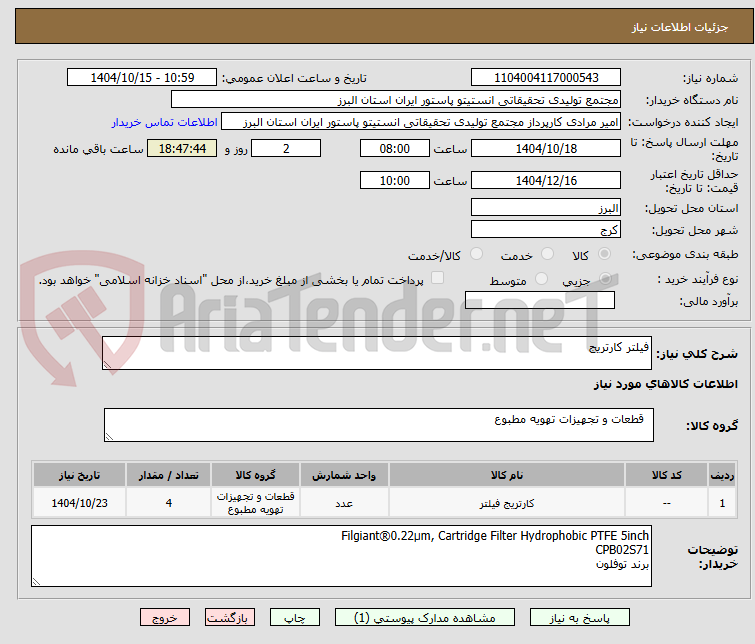
Task: Click the 08:00 deadline time field
Action: click(x=394, y=148)
